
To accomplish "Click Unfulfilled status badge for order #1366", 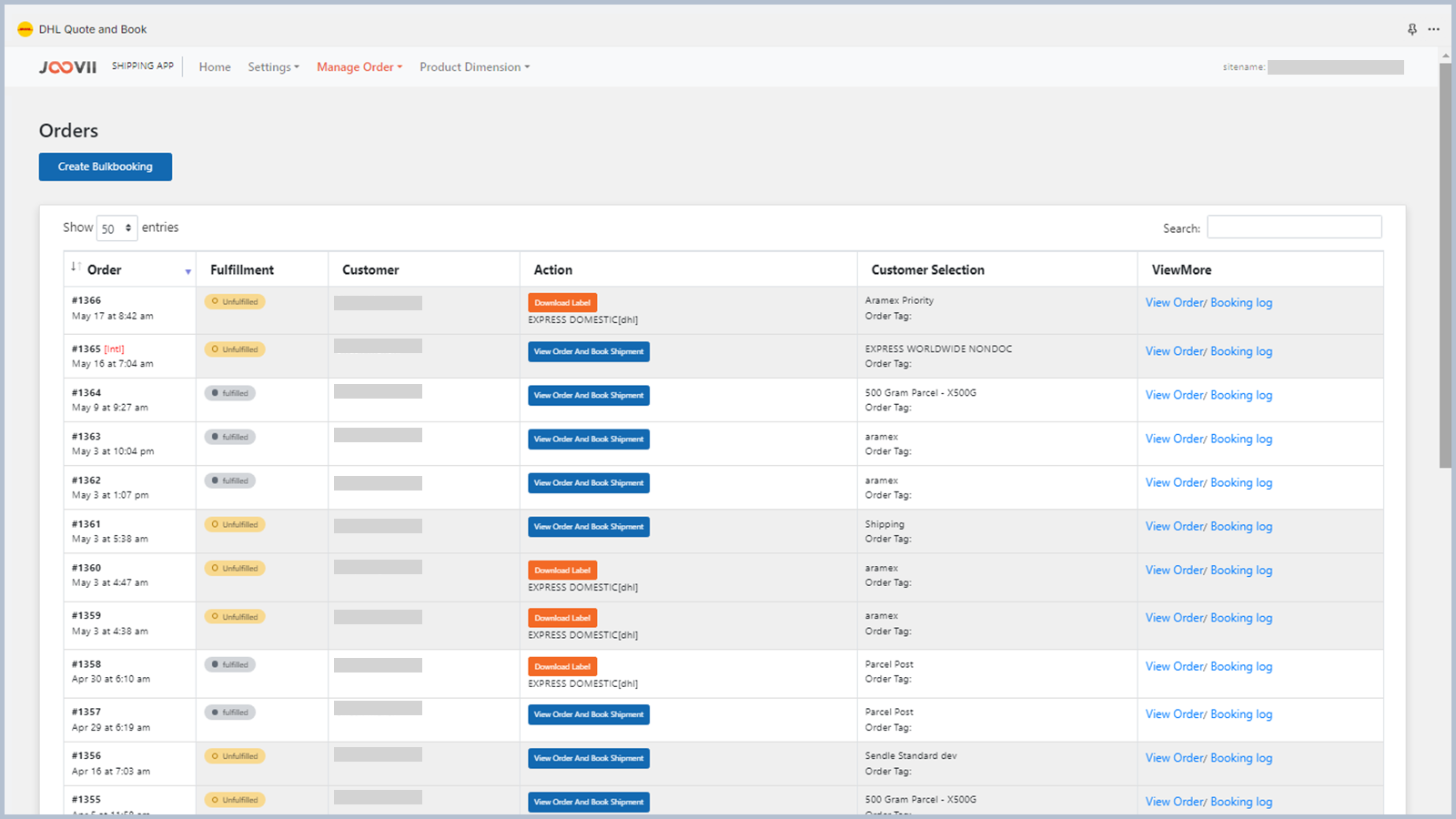I will tap(235, 302).
